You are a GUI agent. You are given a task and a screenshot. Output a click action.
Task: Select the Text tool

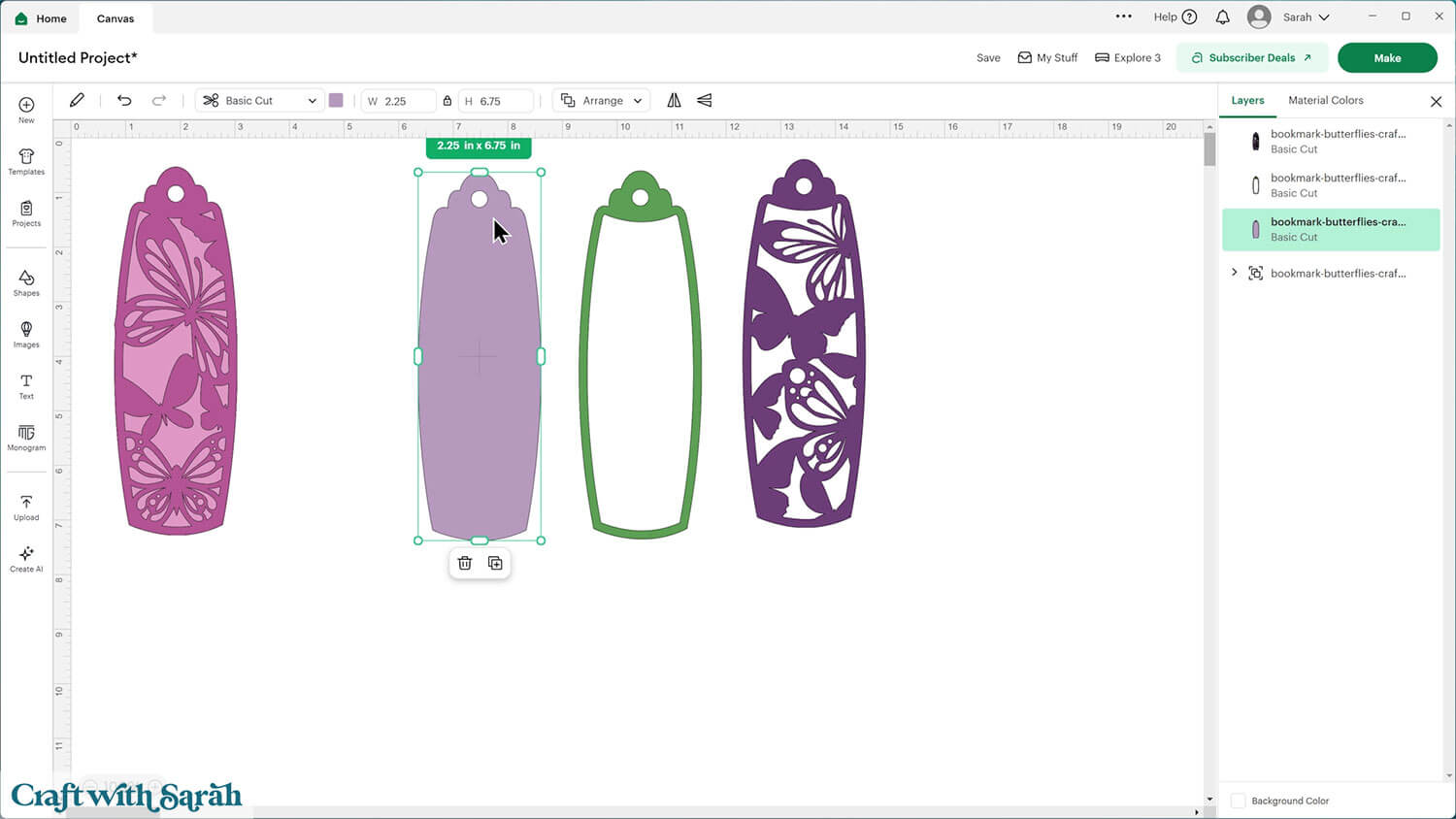point(26,386)
